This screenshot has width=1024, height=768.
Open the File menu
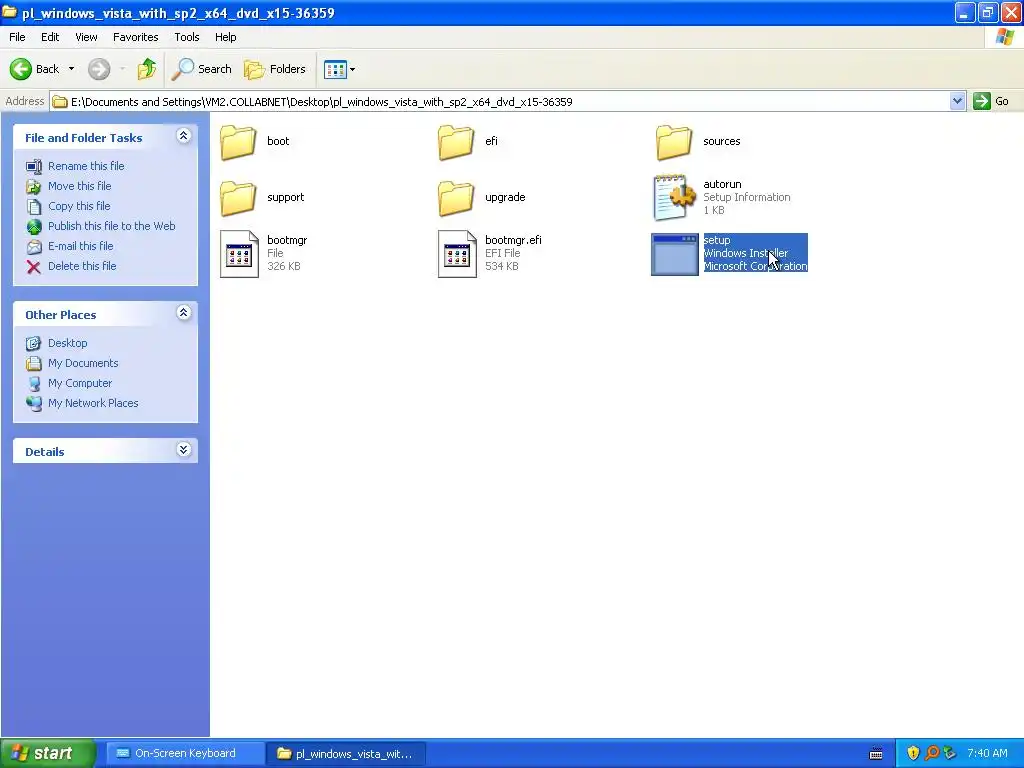coord(17,37)
